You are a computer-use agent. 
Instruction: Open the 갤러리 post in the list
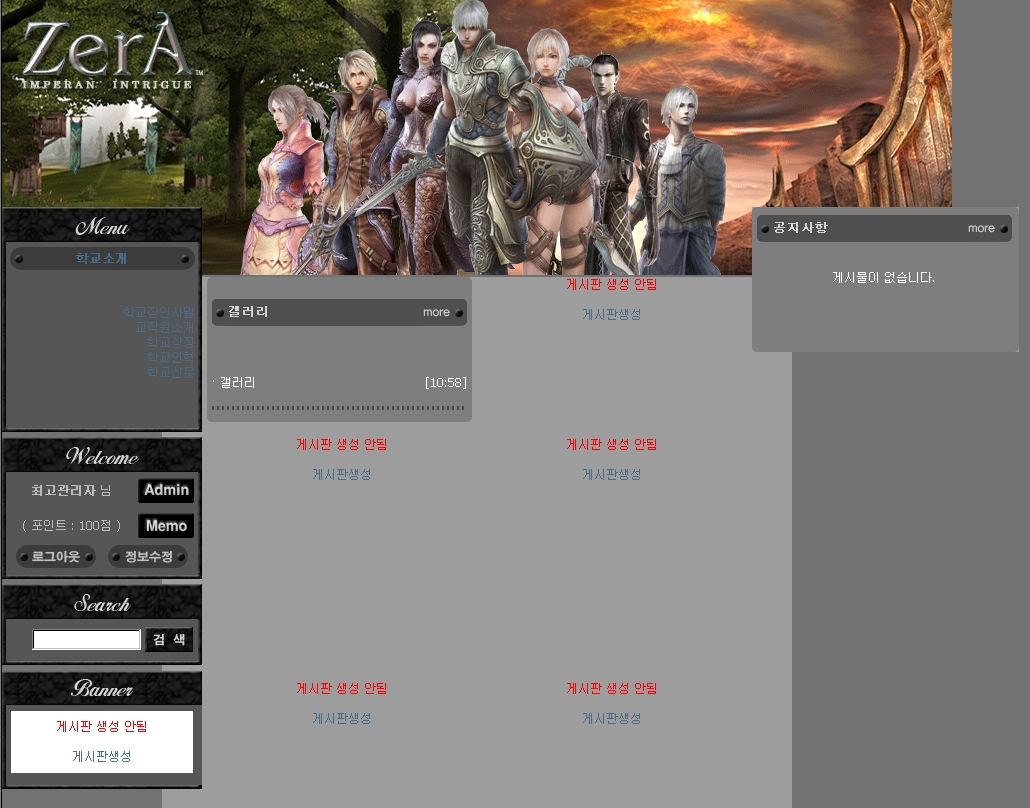(237, 382)
